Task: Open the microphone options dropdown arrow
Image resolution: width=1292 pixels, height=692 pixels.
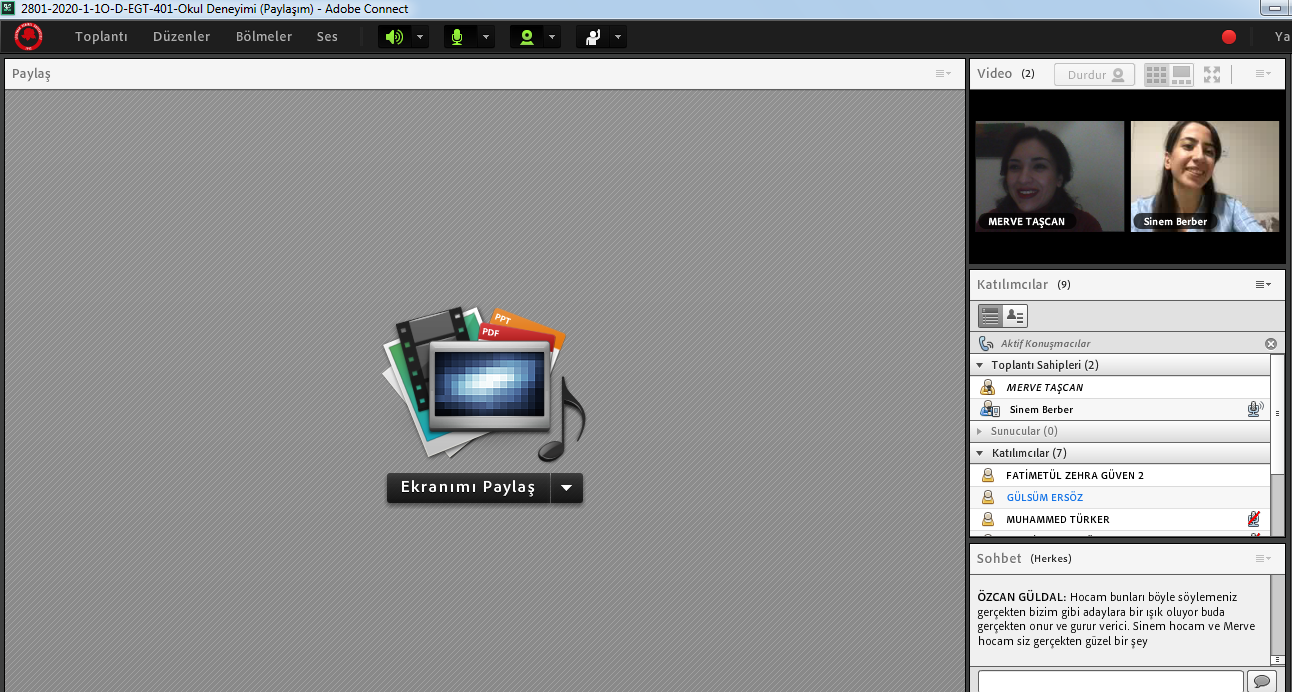Action: (486, 37)
